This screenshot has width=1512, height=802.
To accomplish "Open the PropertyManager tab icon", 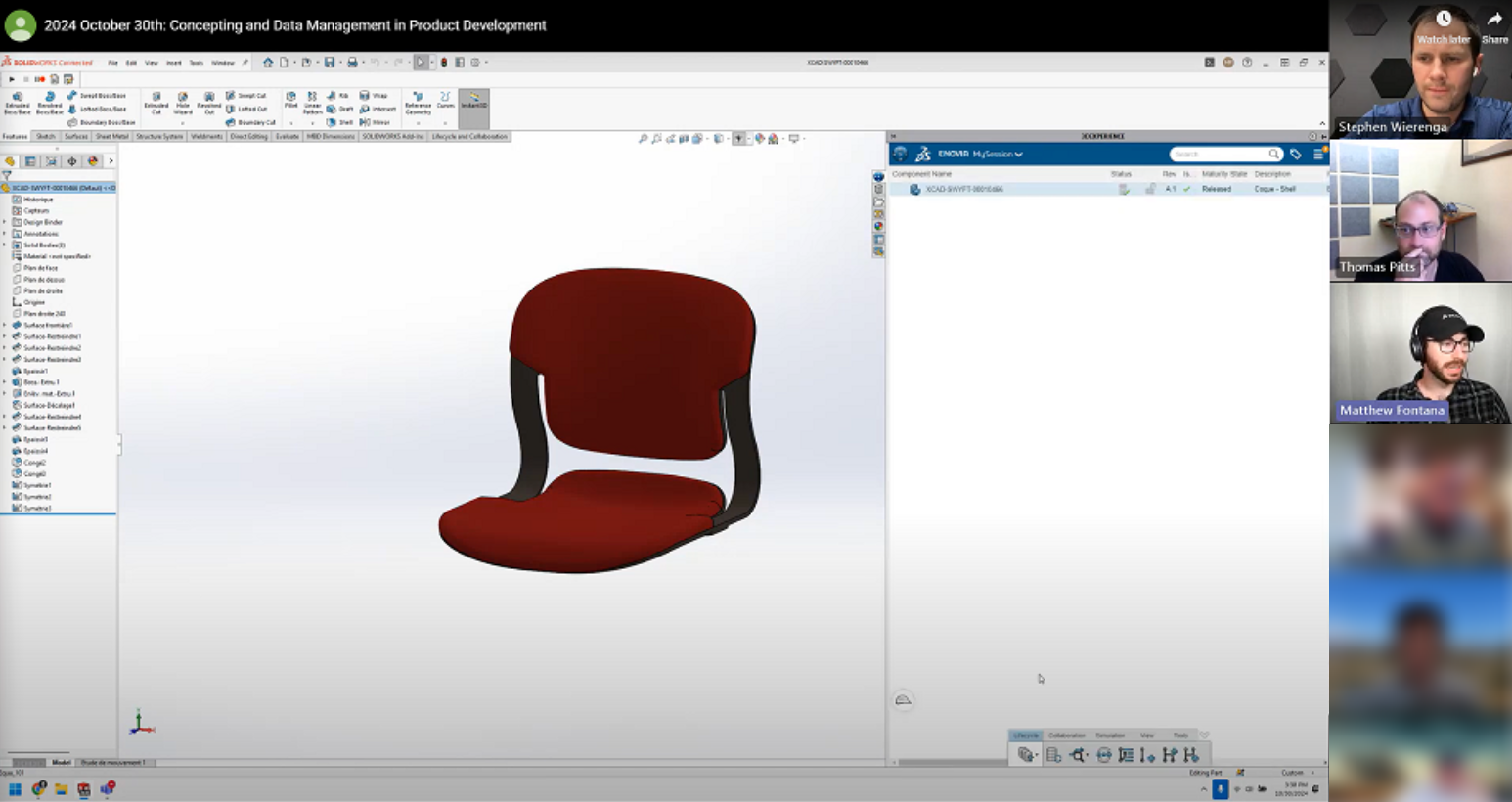I will 30,161.
